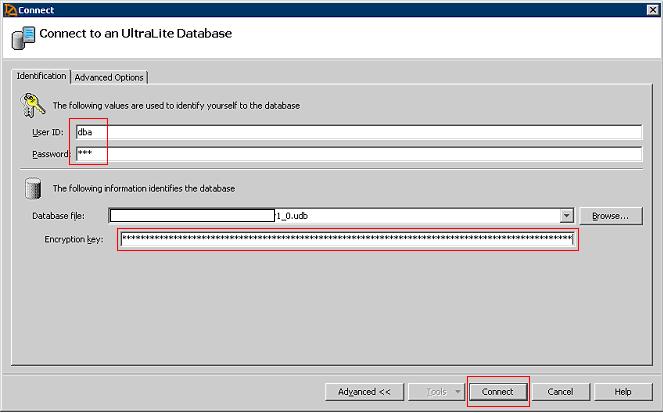Image resolution: width=663 pixels, height=413 pixels.
Task: Browse for a database file
Action: (611, 216)
